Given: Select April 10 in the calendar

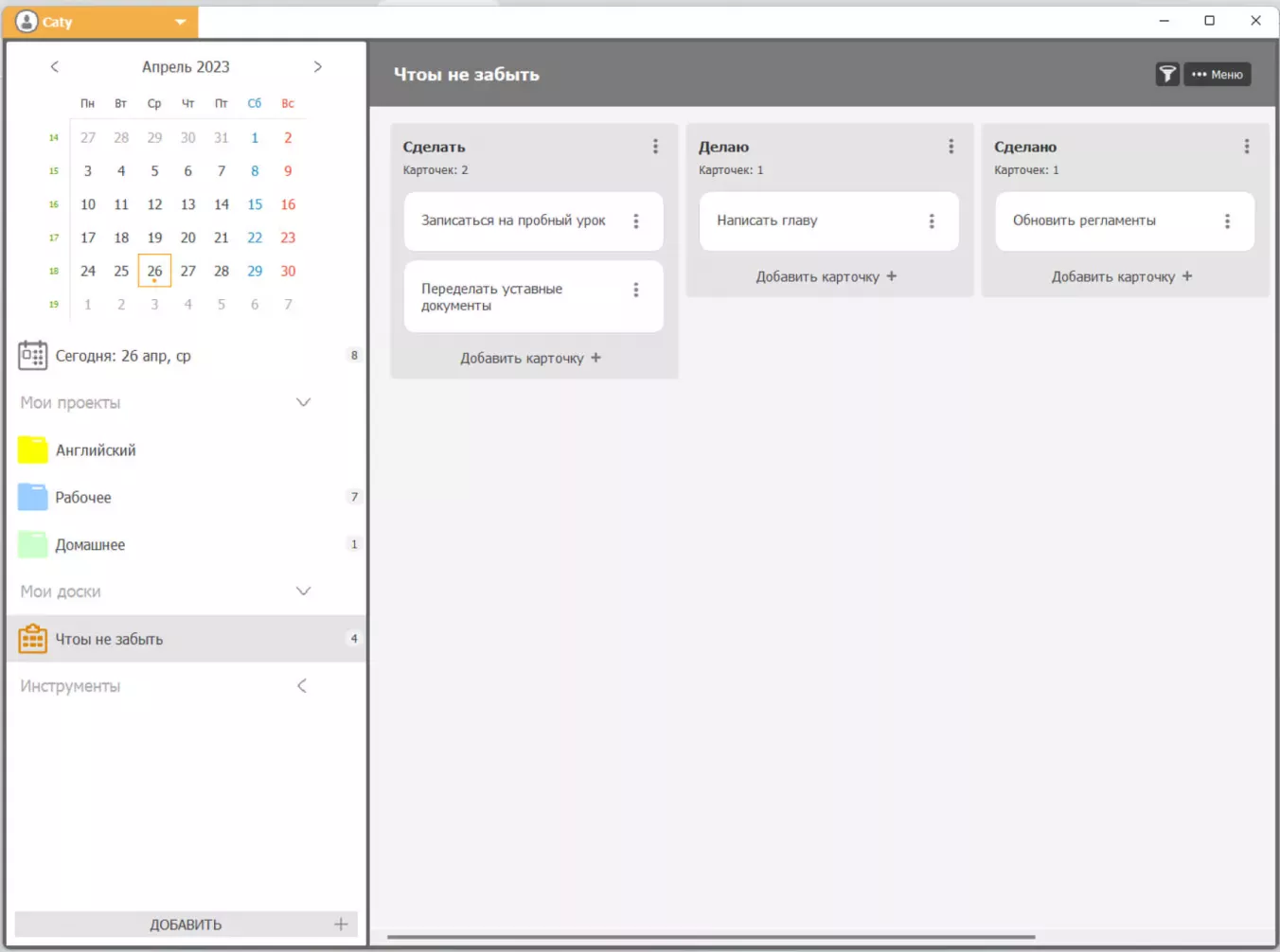Looking at the screenshot, I should pyautogui.click(x=88, y=204).
